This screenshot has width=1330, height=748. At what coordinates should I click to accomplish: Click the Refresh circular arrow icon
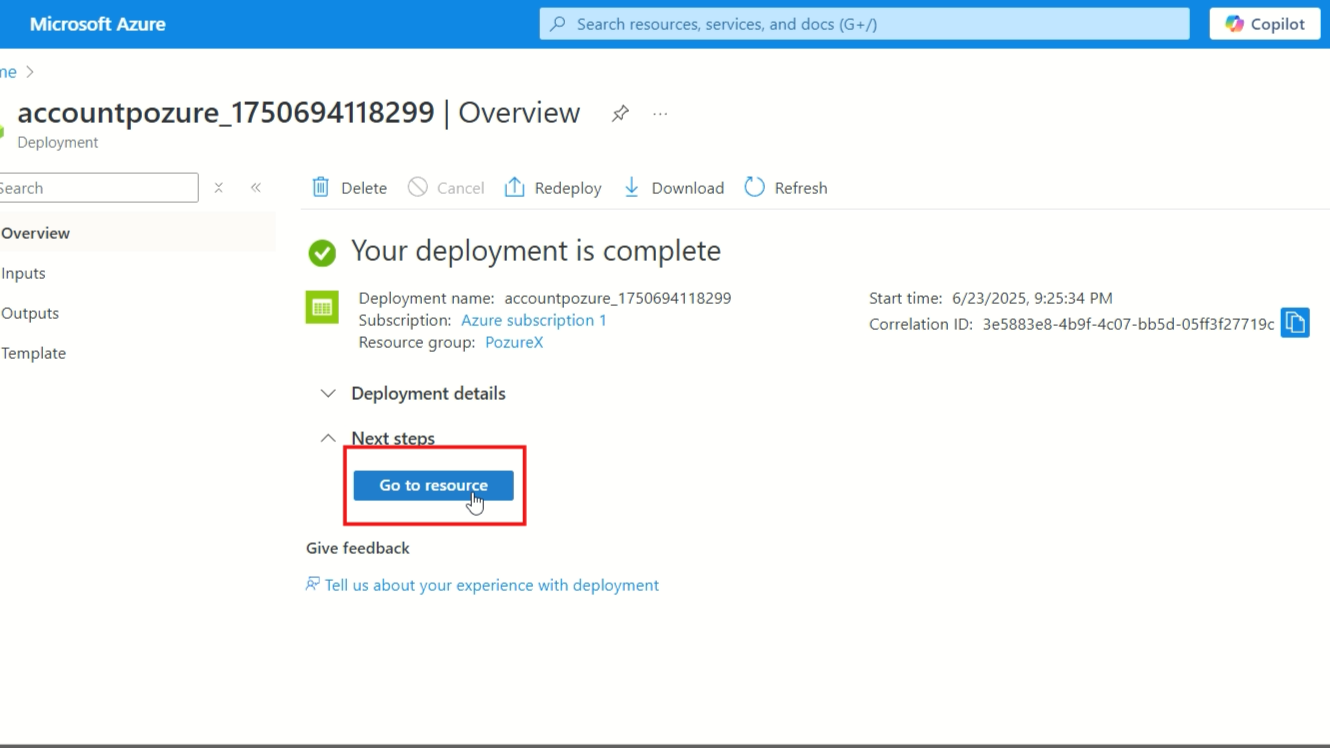tap(755, 187)
